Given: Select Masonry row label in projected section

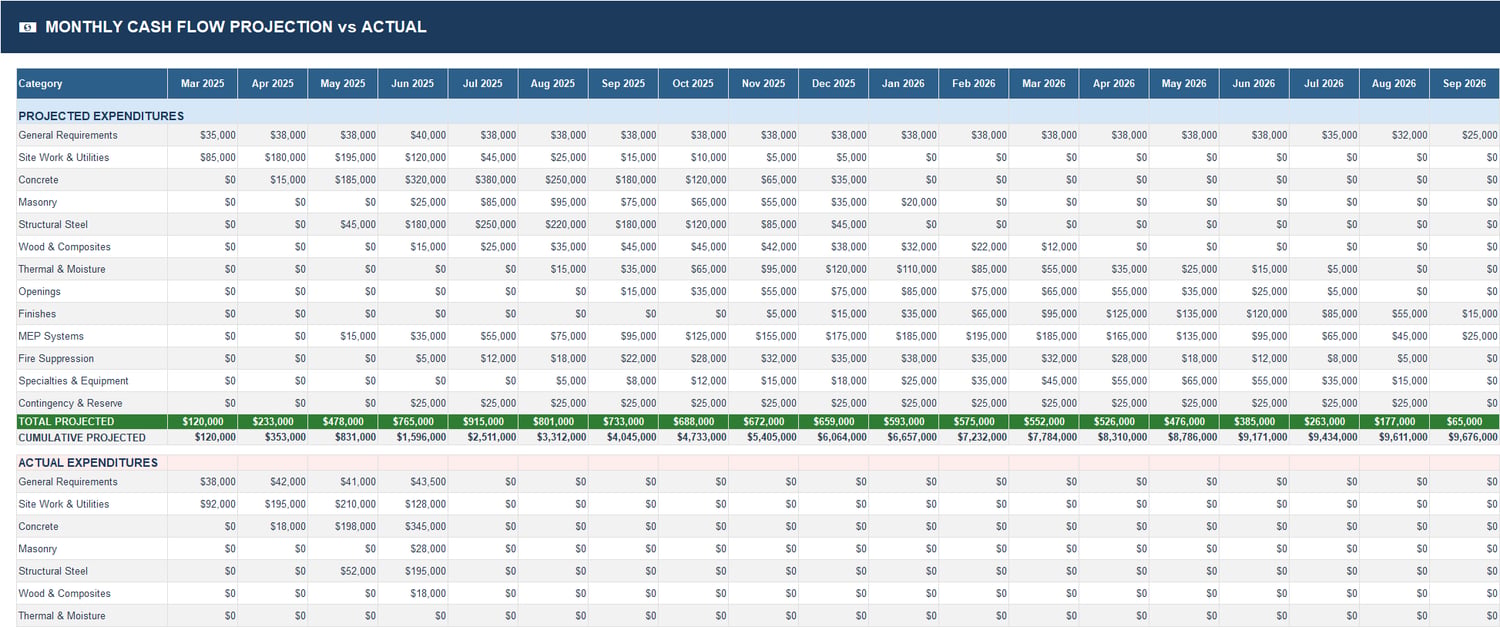Looking at the screenshot, I should pos(37,202).
